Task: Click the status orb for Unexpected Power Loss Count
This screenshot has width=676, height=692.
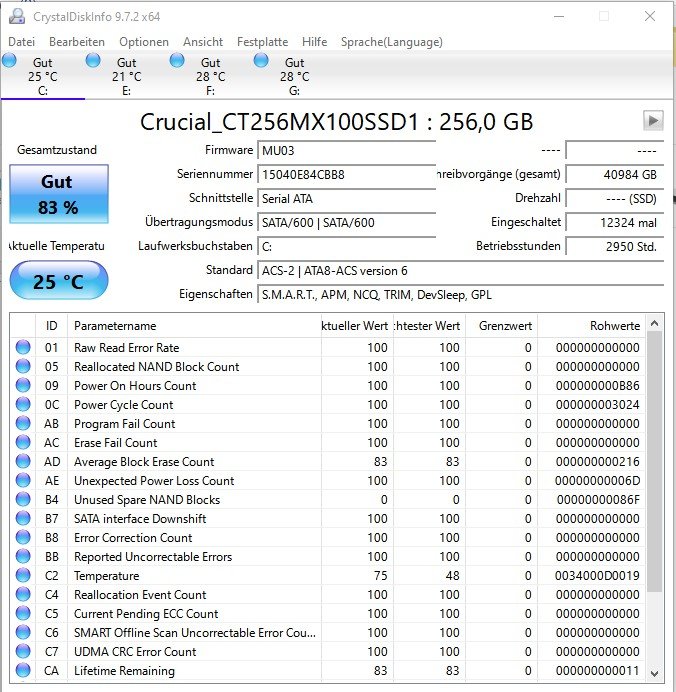Action: click(23, 480)
